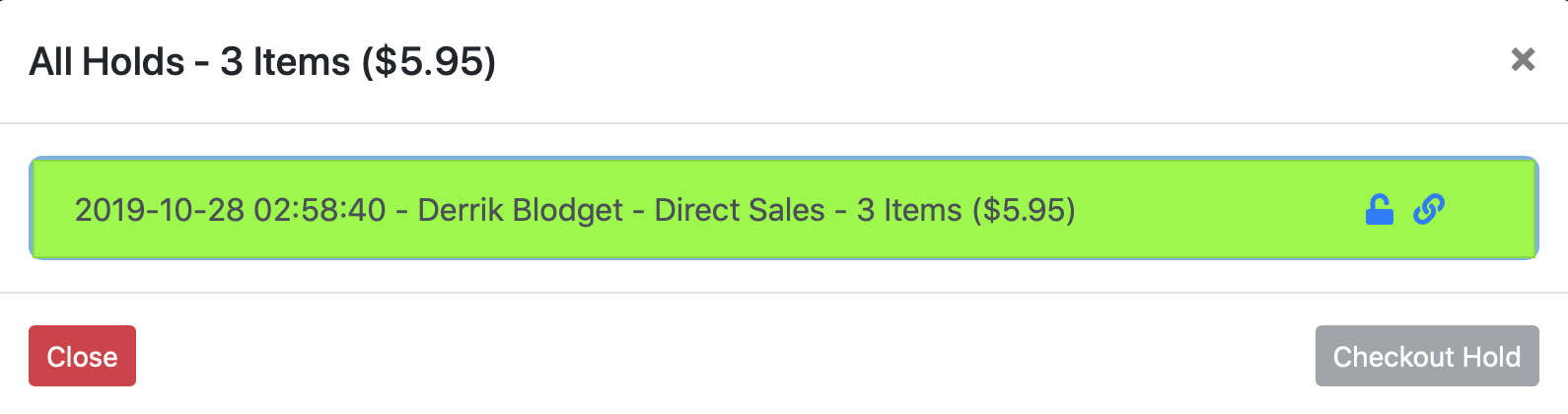Click the 2019-10-28 02:58:40 timestamp

230,210
